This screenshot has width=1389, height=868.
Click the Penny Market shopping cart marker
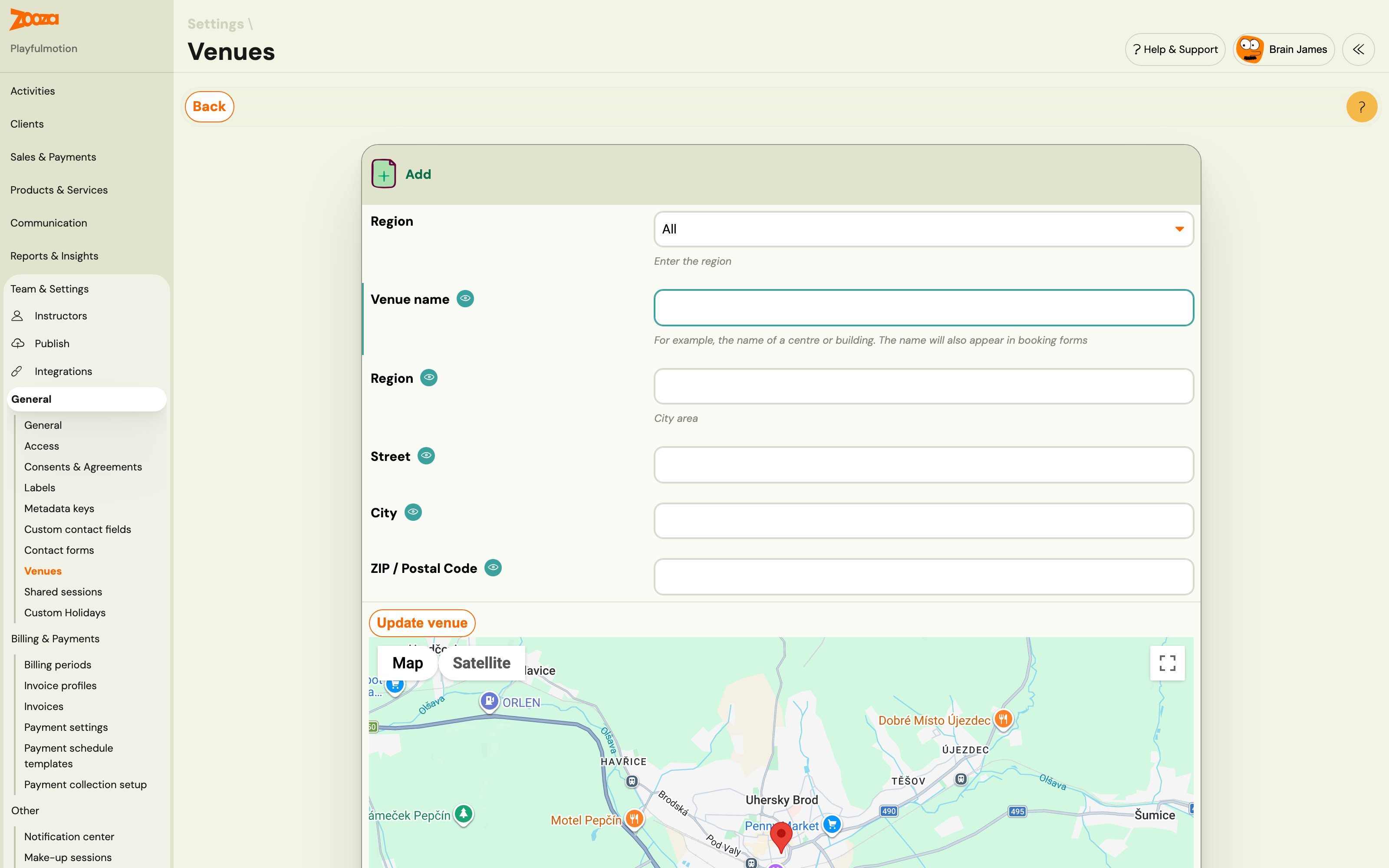coord(832,825)
